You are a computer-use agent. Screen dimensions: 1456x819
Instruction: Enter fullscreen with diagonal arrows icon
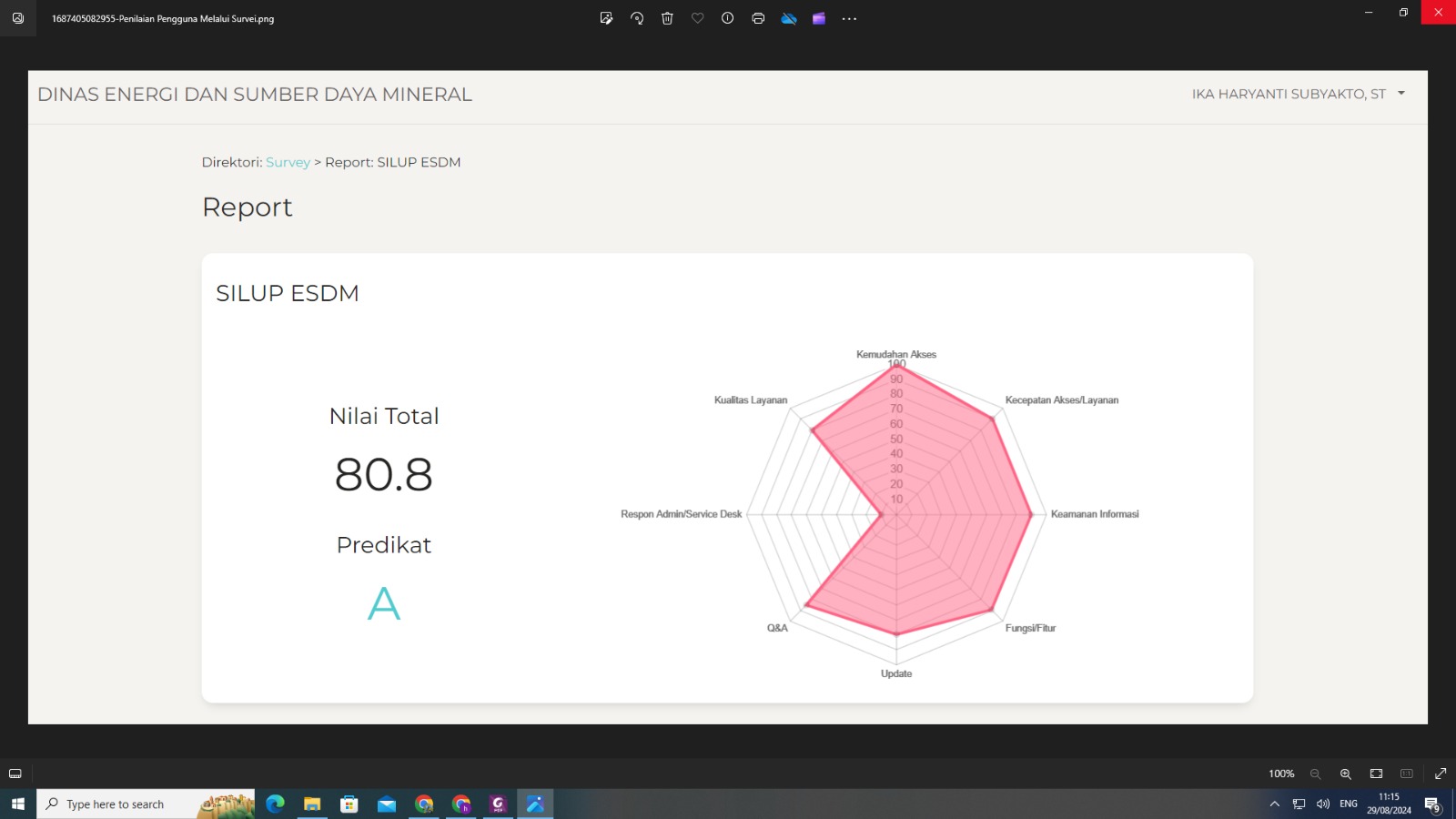click(1441, 773)
